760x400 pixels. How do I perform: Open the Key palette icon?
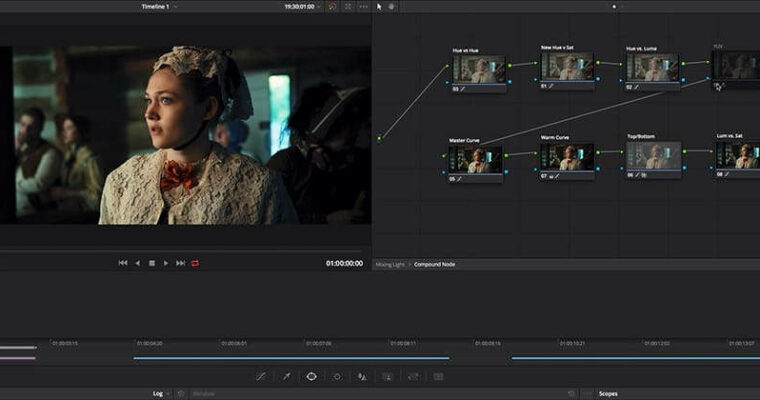[x=387, y=376]
